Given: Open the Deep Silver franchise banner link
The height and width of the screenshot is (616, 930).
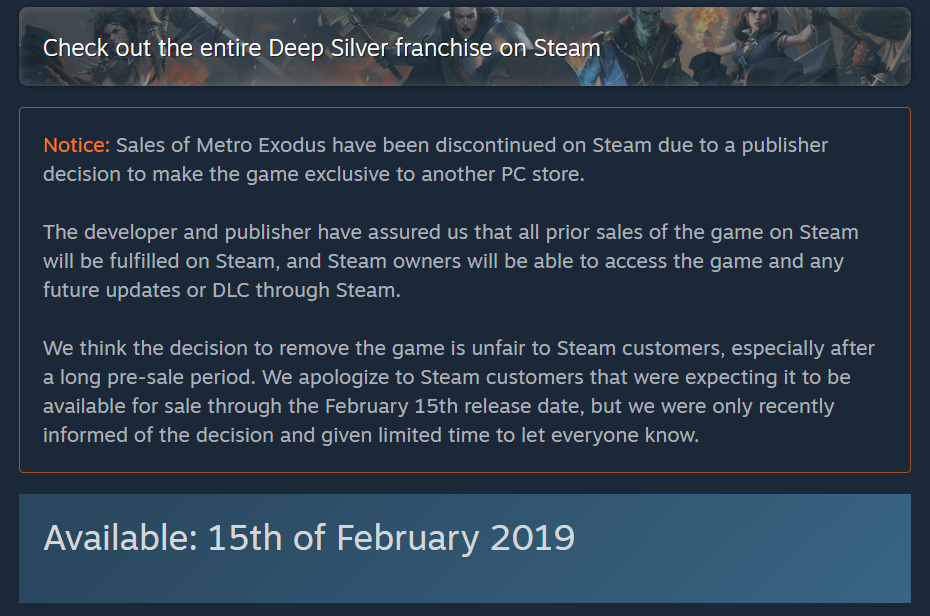Looking at the screenshot, I should (x=464, y=46).
